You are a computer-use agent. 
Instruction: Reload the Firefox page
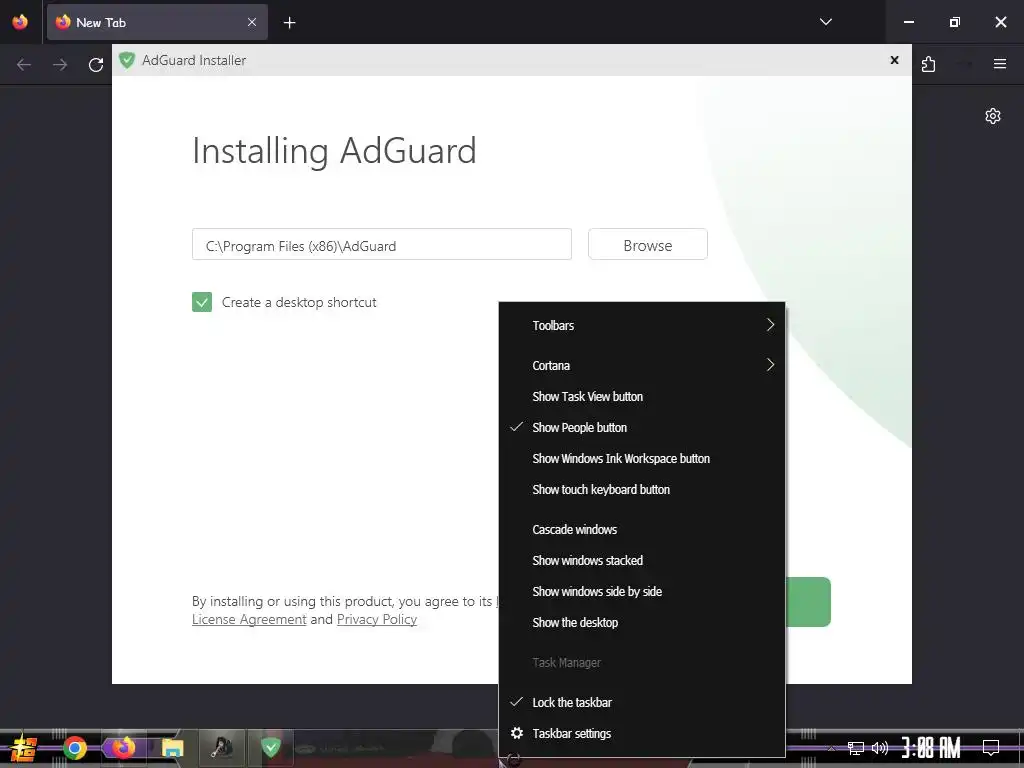[96, 64]
